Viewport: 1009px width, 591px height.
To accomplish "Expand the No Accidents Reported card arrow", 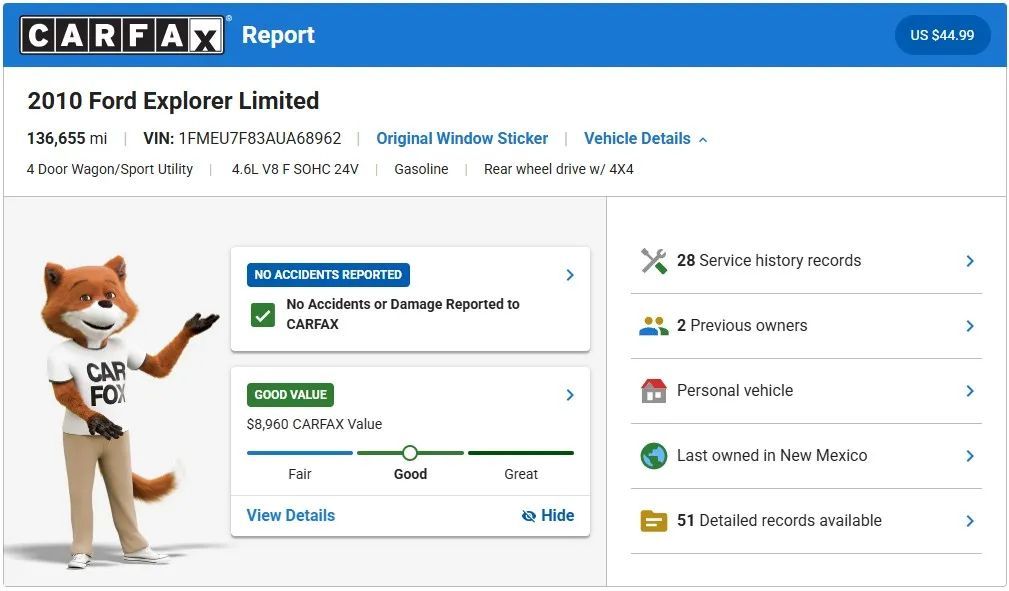I will [570, 275].
